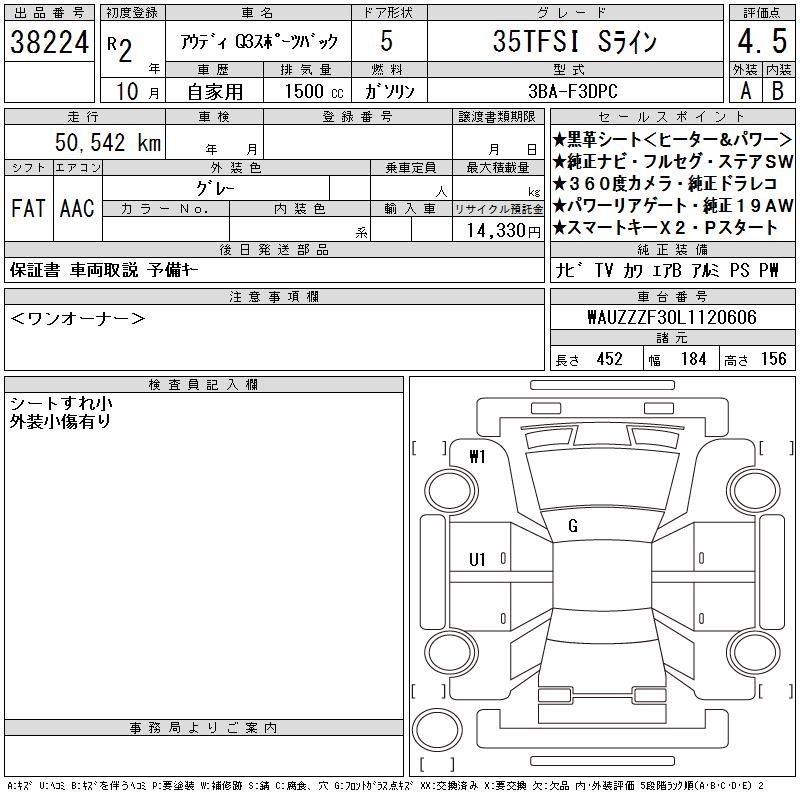Viewport: 800px width, 800px height.
Task: Click the mileage value 50,542 km
Action: tap(104, 143)
